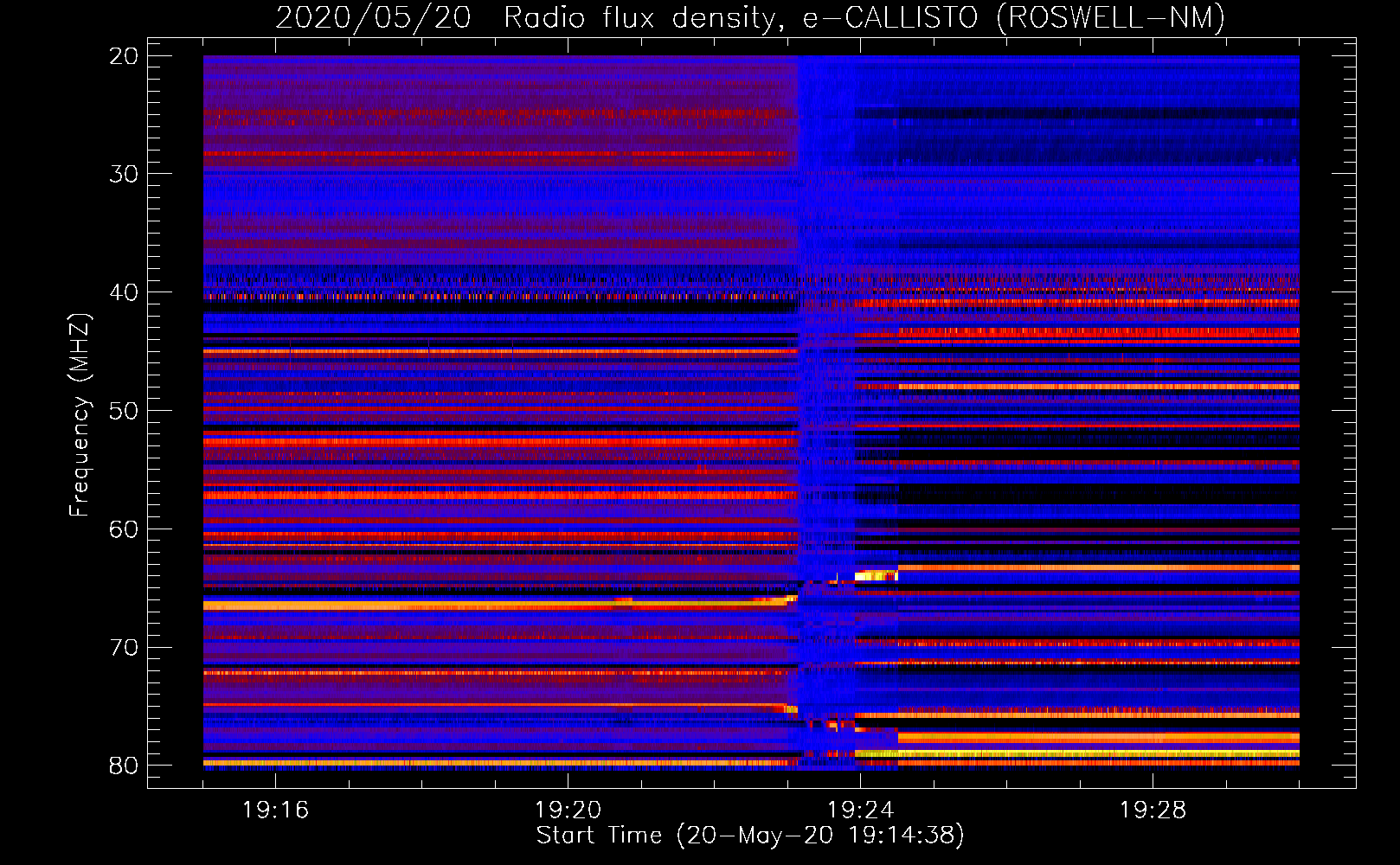
Task: Select the 19:16 time tick label
Action: coord(275,811)
